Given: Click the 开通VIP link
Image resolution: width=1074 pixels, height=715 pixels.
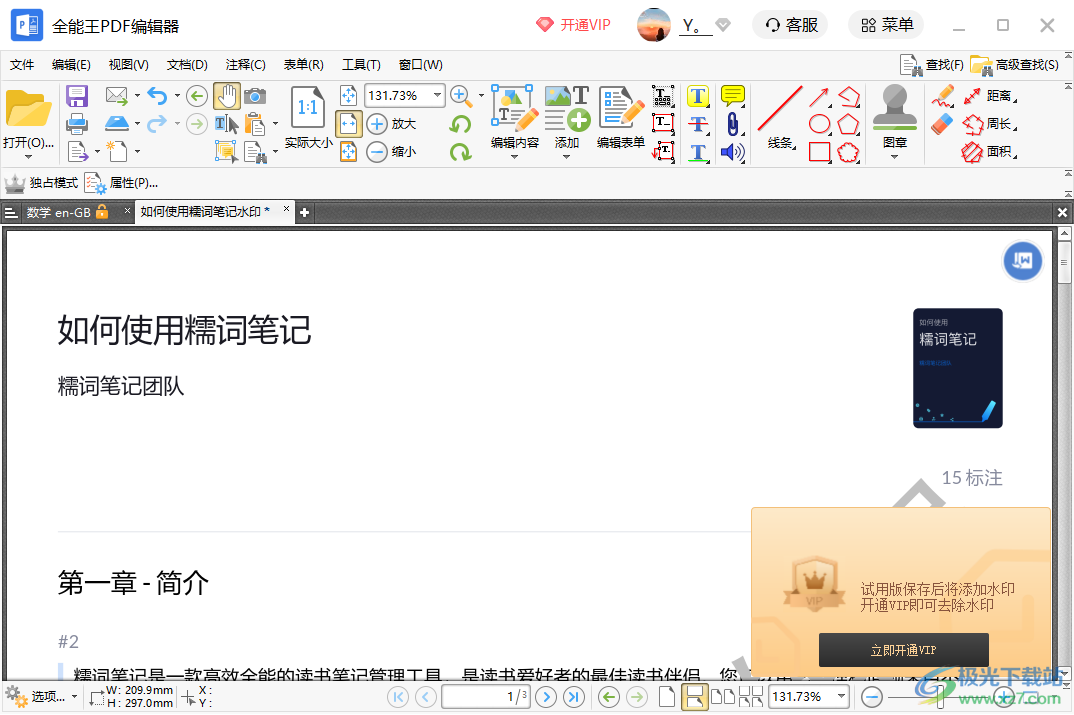Looking at the screenshot, I should (573, 25).
